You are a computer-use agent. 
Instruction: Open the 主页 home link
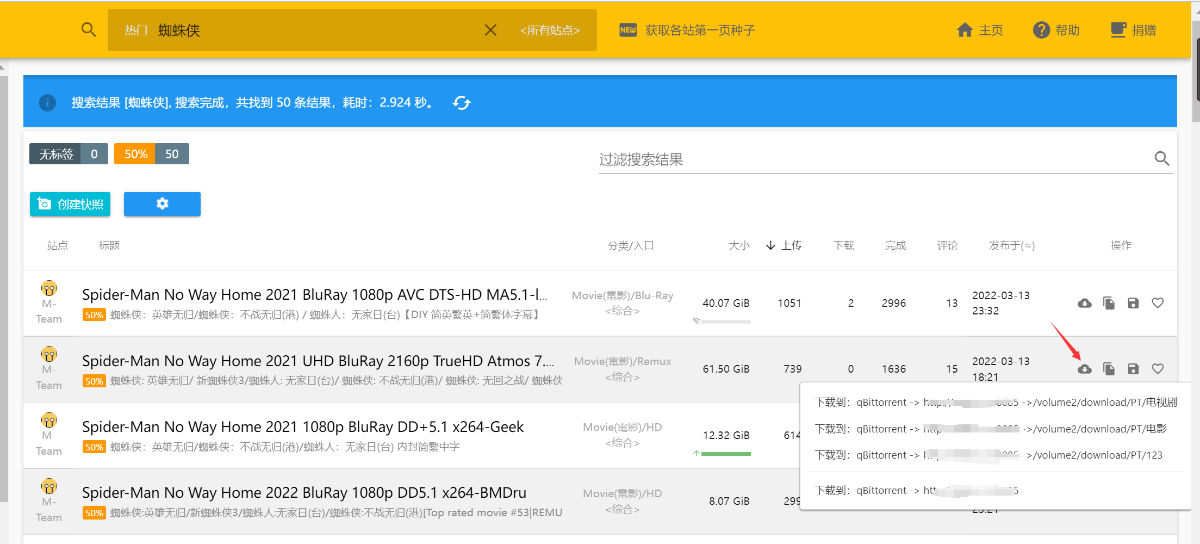click(x=980, y=30)
